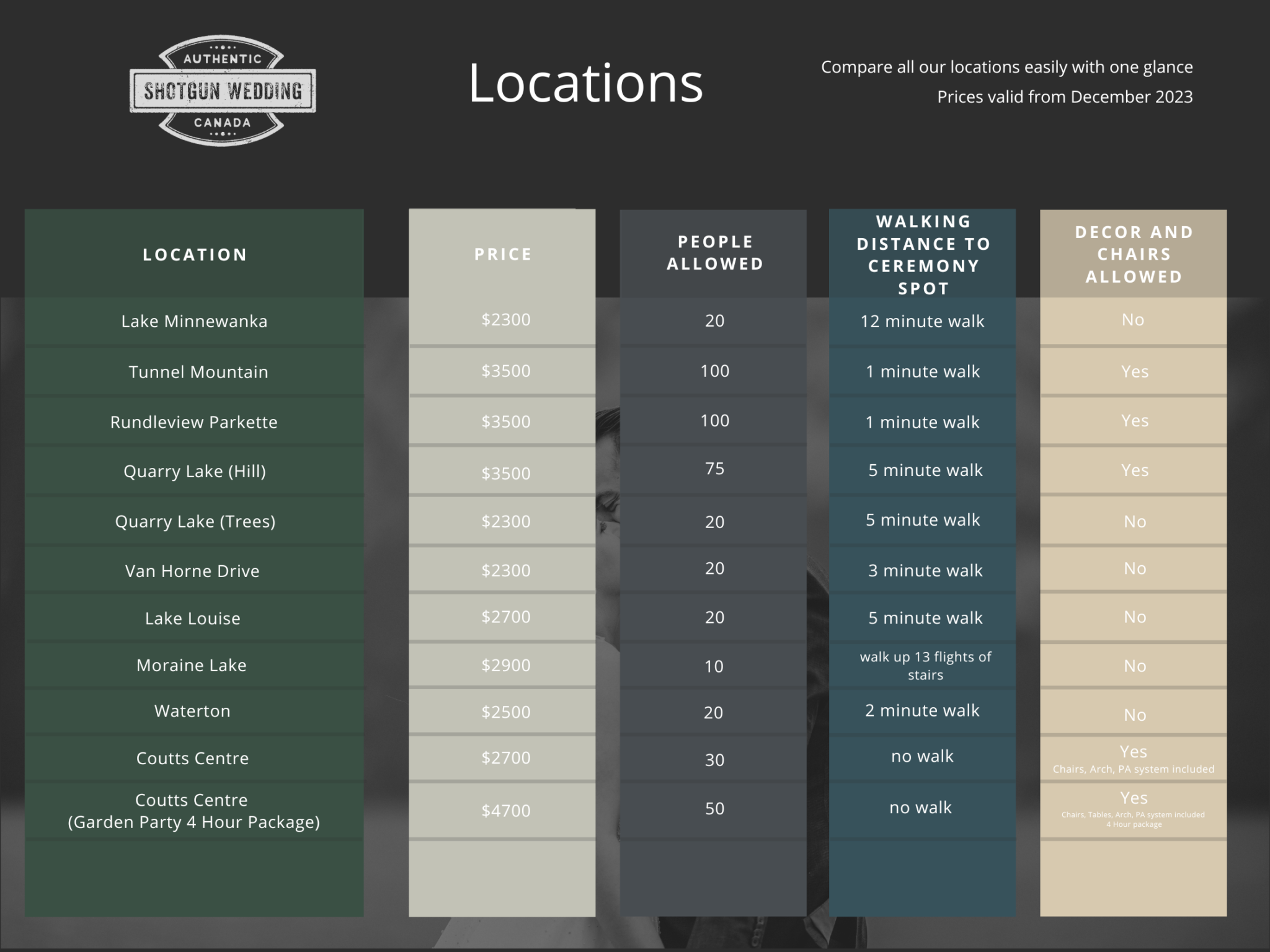1270x952 pixels.
Task: Select the Tunnel Mountain location cell
Action: [x=198, y=372]
